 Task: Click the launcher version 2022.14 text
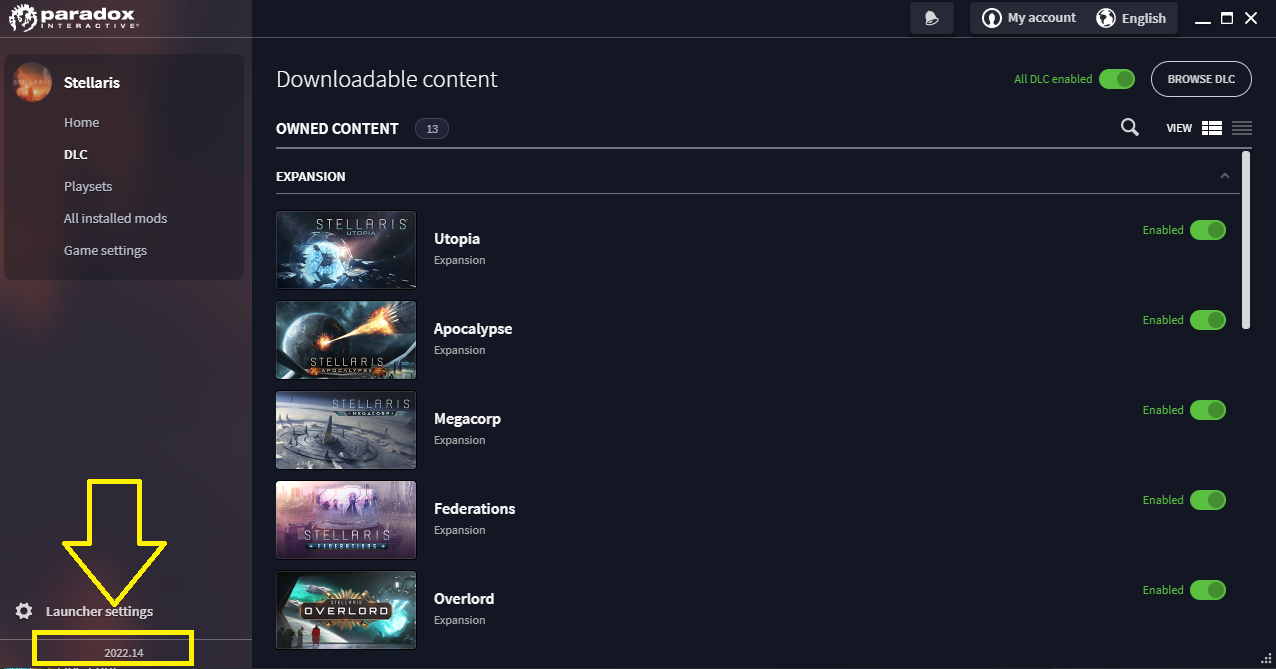pos(124,653)
